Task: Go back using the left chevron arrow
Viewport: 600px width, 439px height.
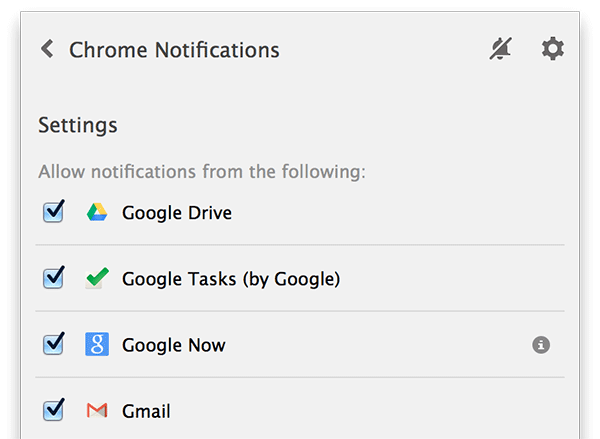Action: (x=47, y=49)
